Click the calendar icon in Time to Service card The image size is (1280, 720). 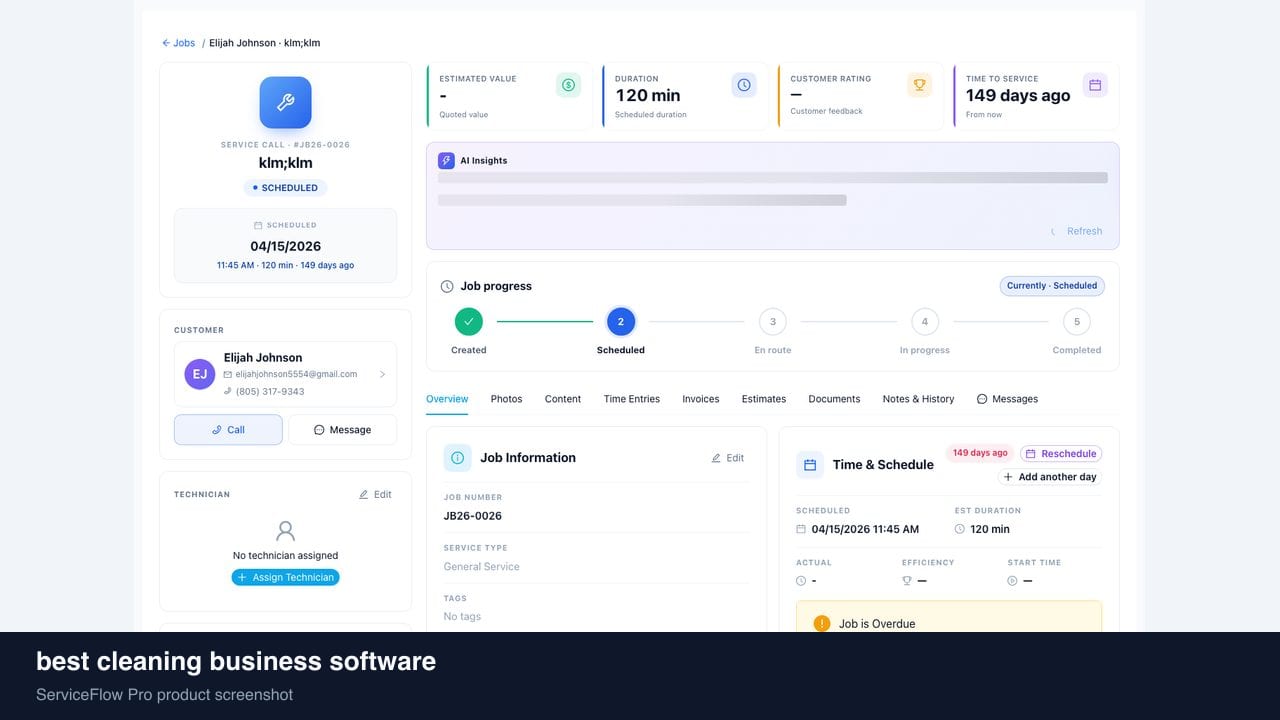(x=1095, y=85)
